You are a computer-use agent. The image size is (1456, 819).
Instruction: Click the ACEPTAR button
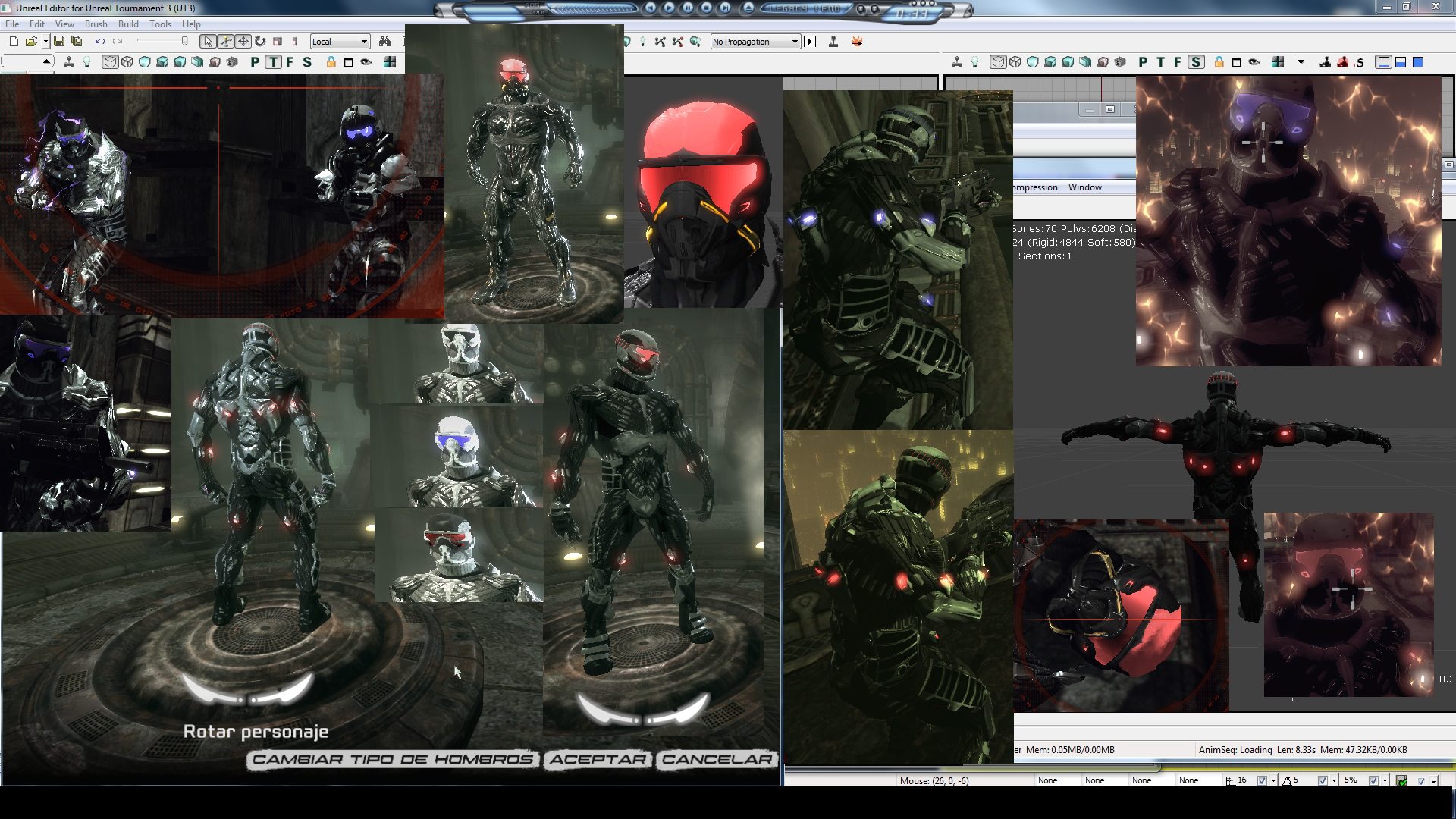598,759
